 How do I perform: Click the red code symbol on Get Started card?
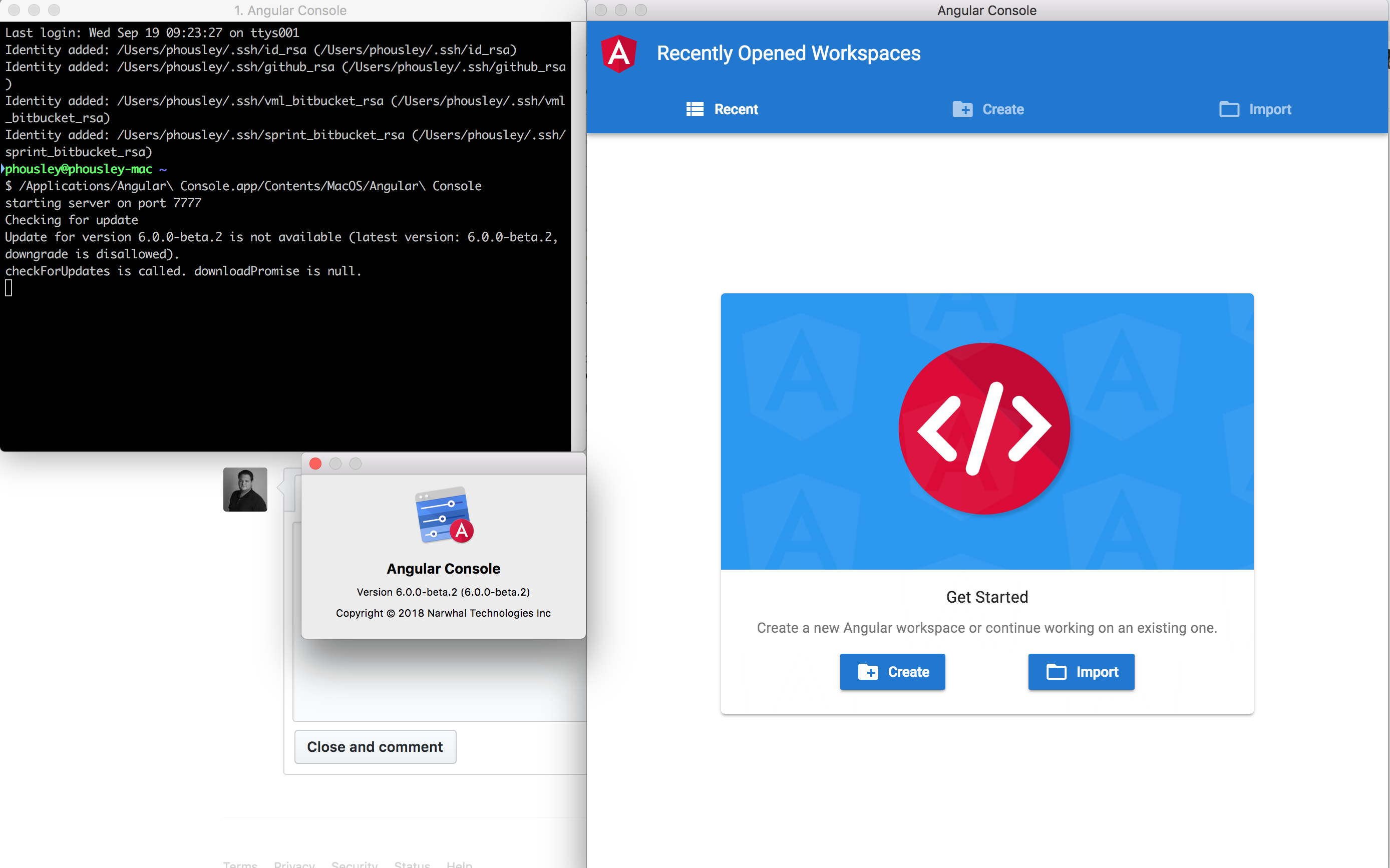985,427
